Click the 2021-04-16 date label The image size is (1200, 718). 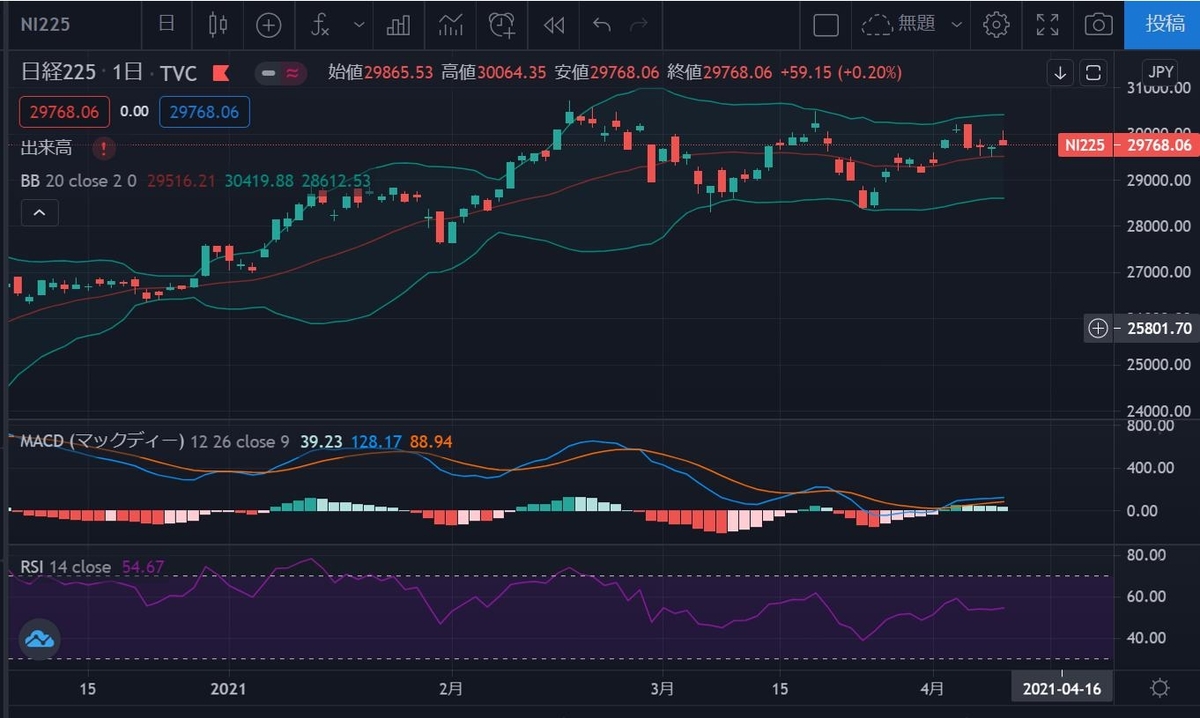1062,689
